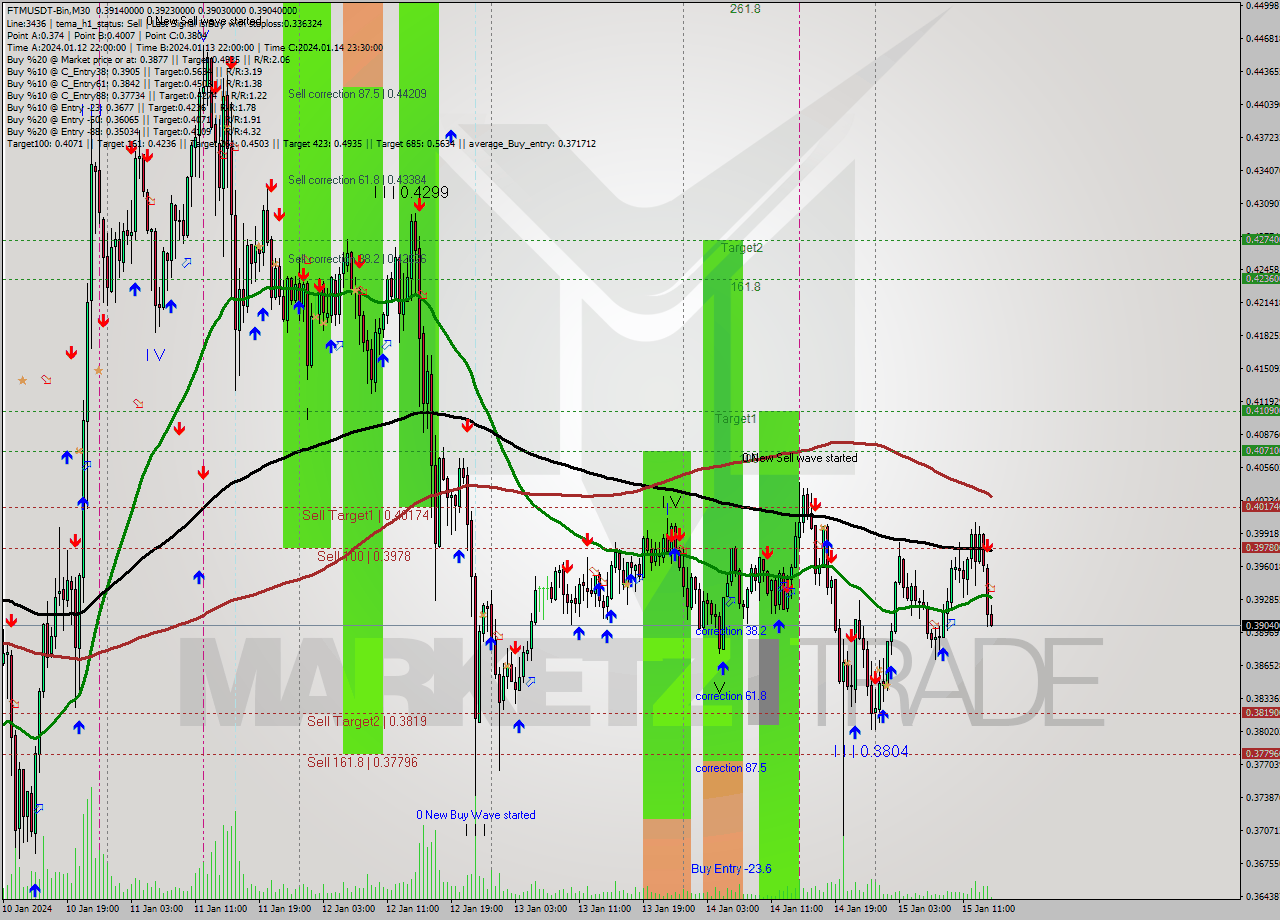Click the 'Buy %20 @ Entry -88: 0.35034' line
The image size is (1280, 920).
click(133, 132)
